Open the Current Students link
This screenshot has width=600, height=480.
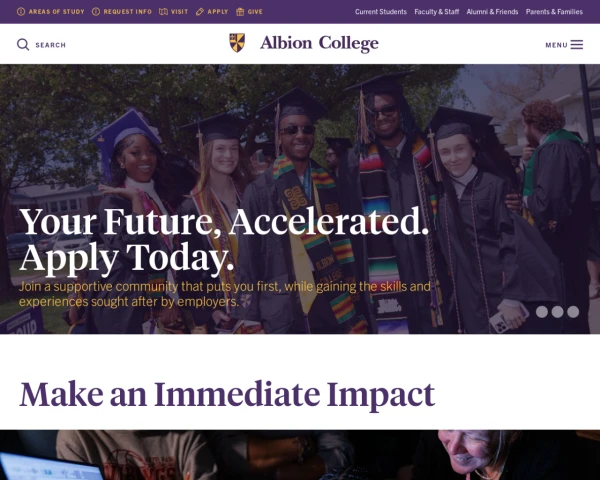coord(381,12)
